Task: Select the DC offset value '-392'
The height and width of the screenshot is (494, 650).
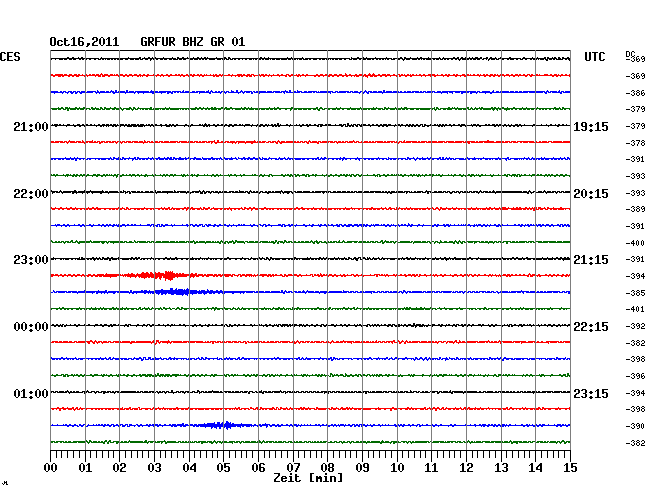Action: [x=635, y=326]
